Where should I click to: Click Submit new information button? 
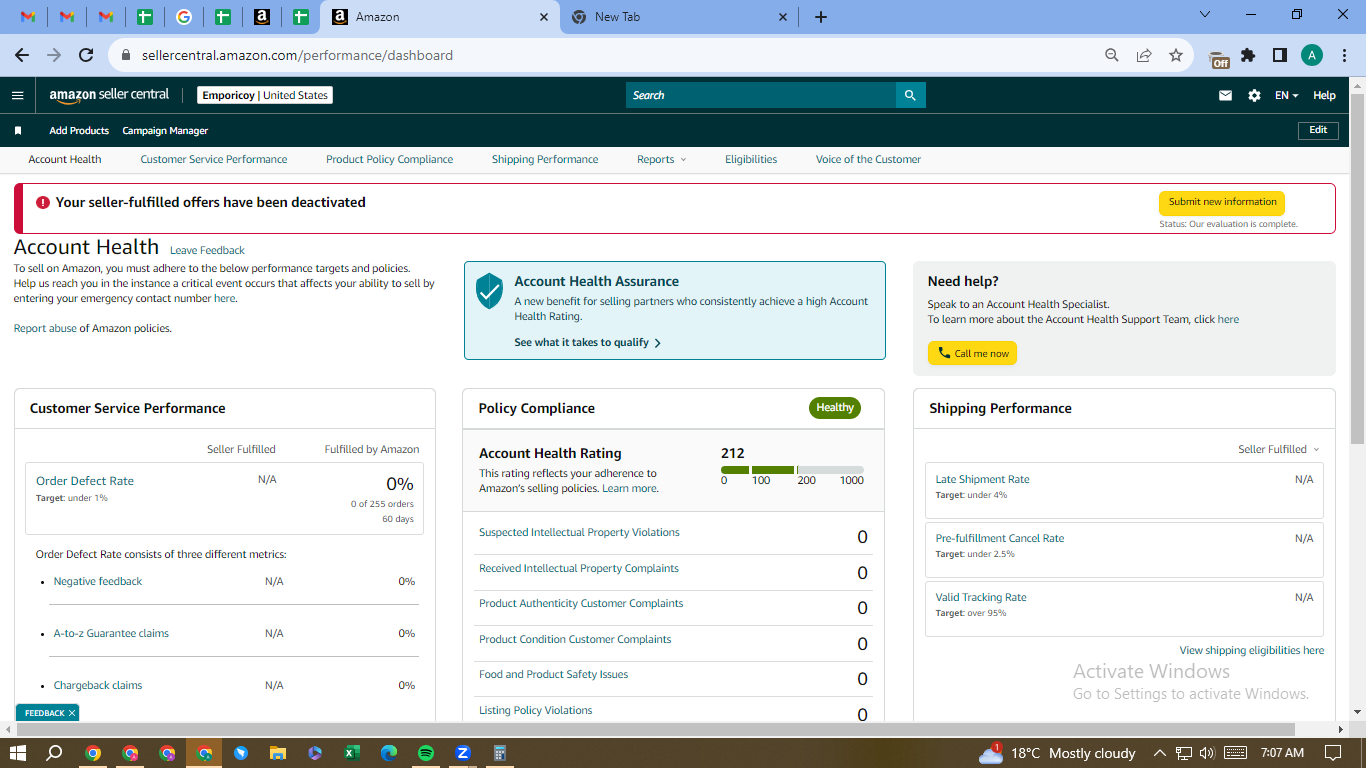(1222, 202)
